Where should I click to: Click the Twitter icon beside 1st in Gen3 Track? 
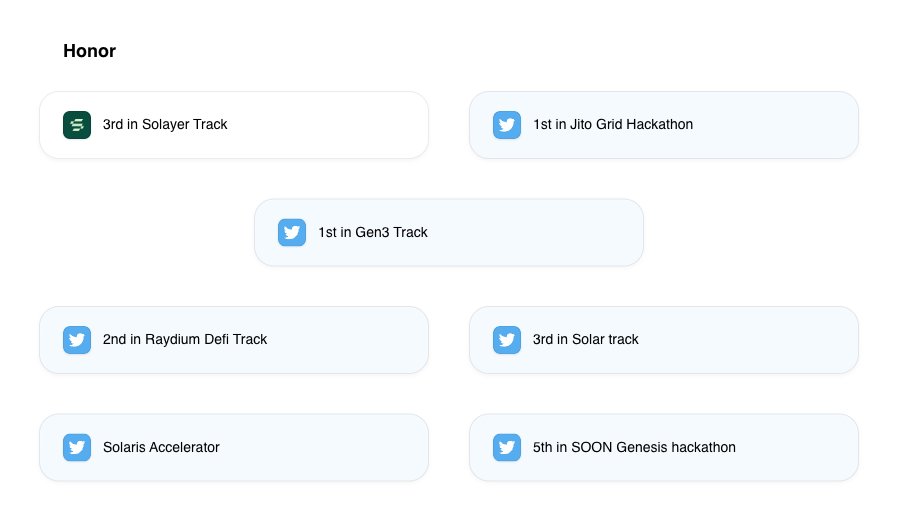point(292,232)
